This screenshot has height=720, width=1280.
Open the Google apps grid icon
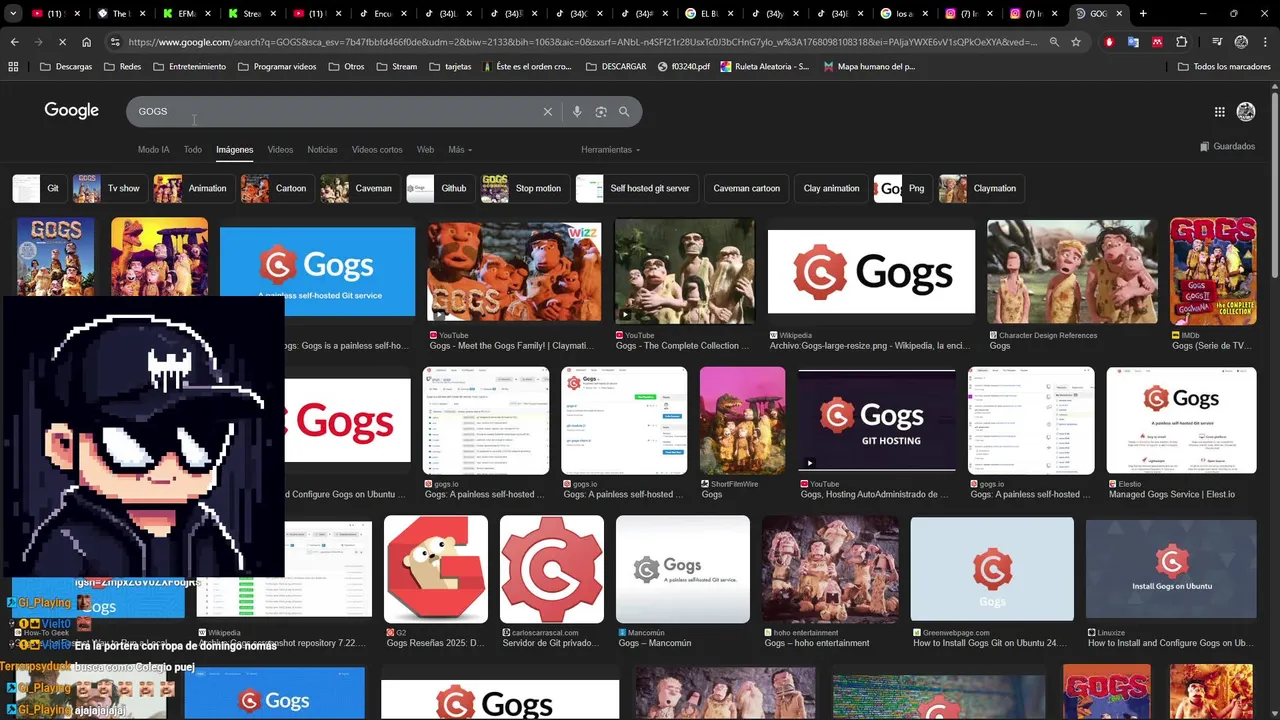coord(1220,112)
